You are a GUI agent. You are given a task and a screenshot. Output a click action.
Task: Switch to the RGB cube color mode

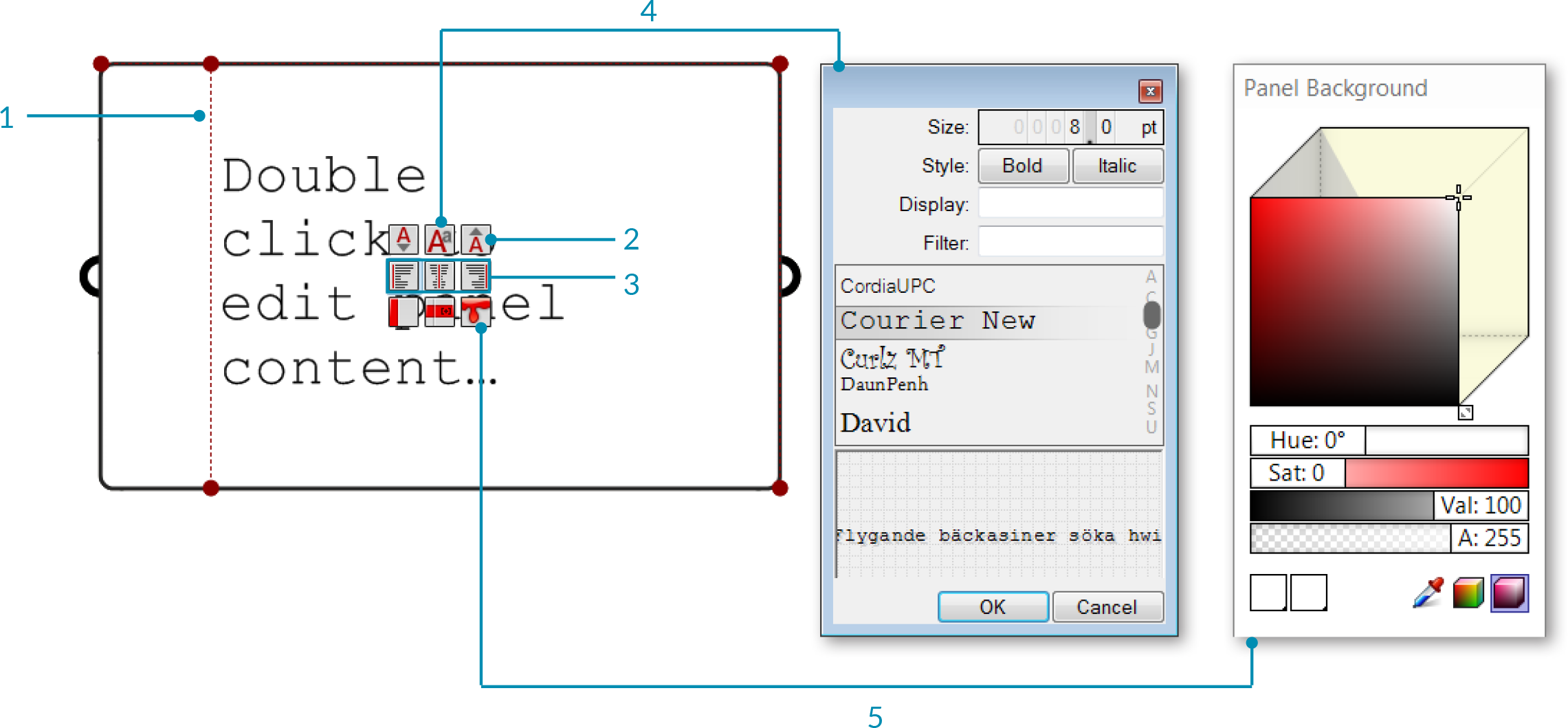[x=1468, y=593]
